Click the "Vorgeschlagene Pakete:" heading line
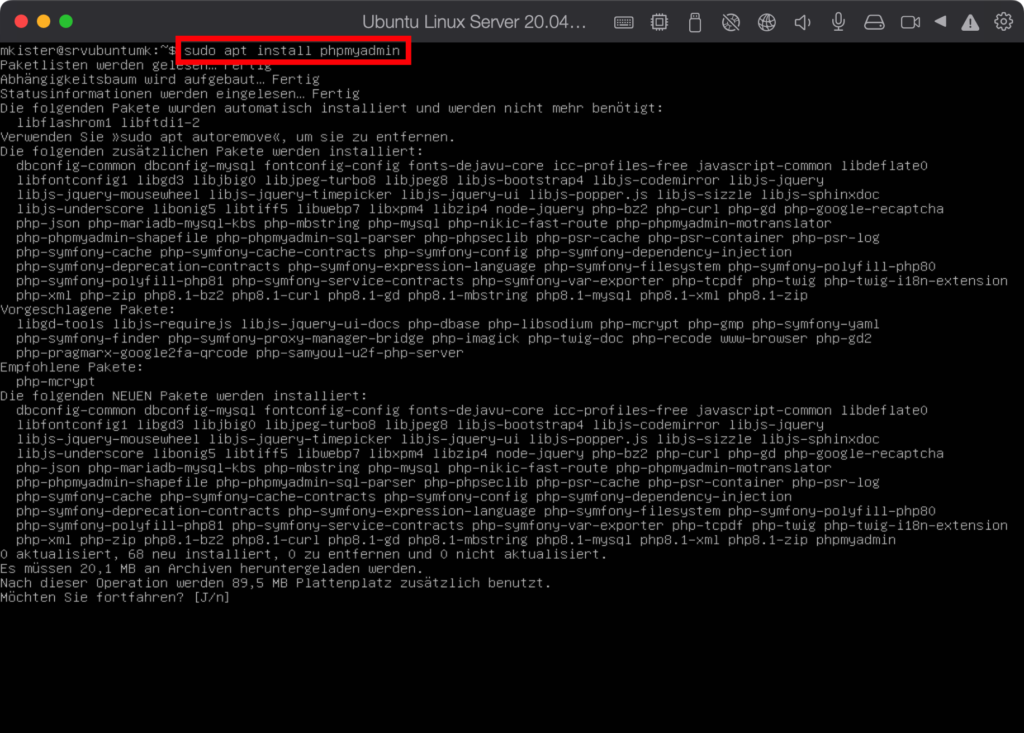1024x733 pixels. coord(88,309)
